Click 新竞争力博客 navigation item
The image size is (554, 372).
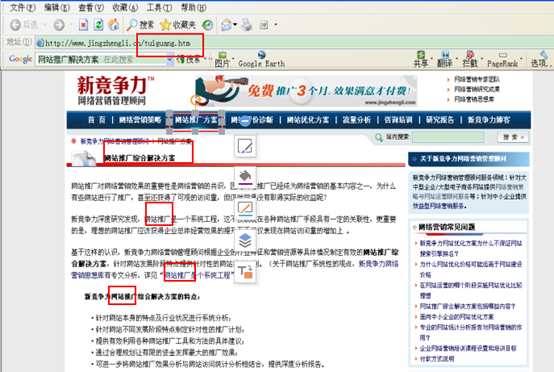(489, 120)
